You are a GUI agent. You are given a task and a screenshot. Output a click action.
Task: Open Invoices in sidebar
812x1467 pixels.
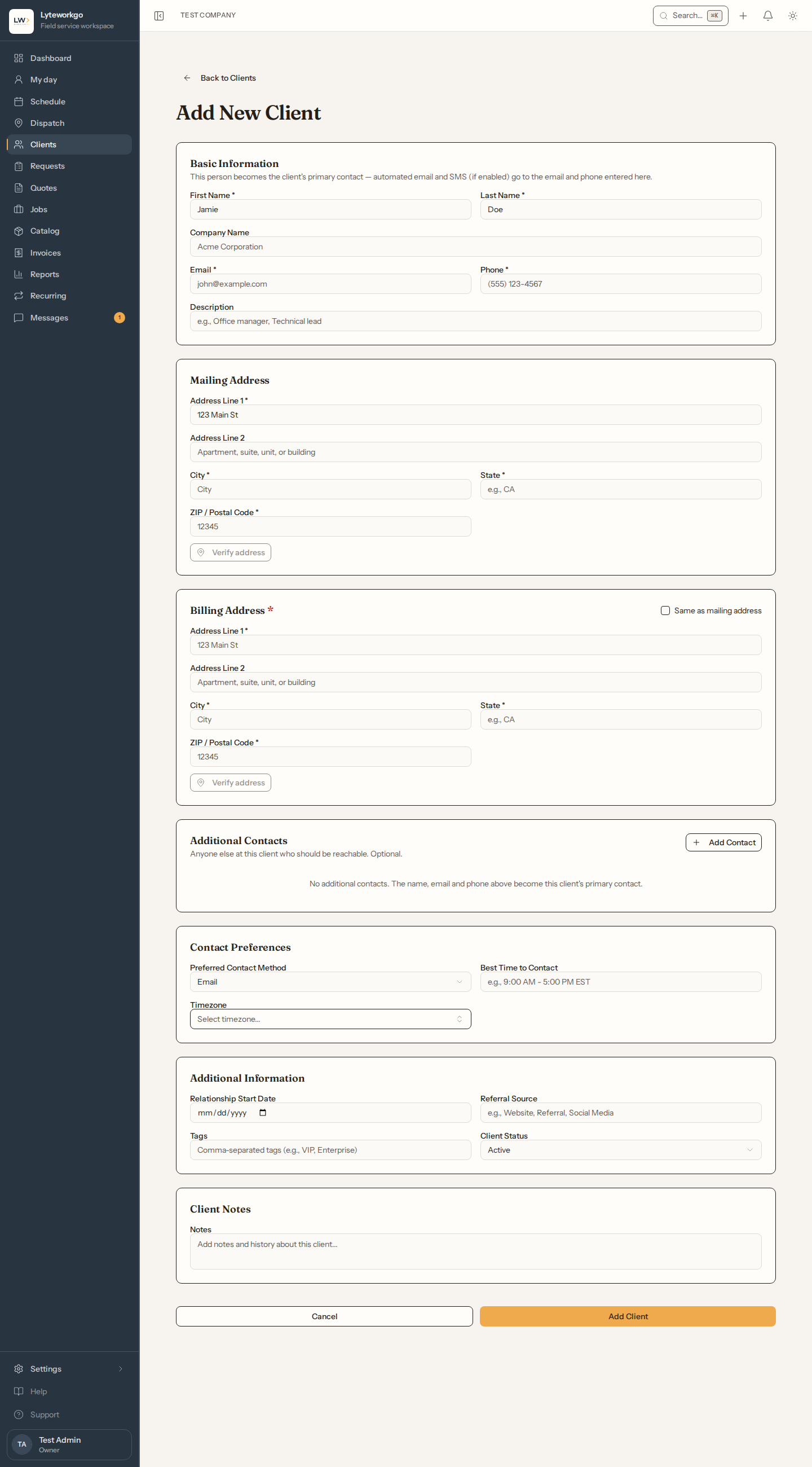pyautogui.click(x=69, y=253)
